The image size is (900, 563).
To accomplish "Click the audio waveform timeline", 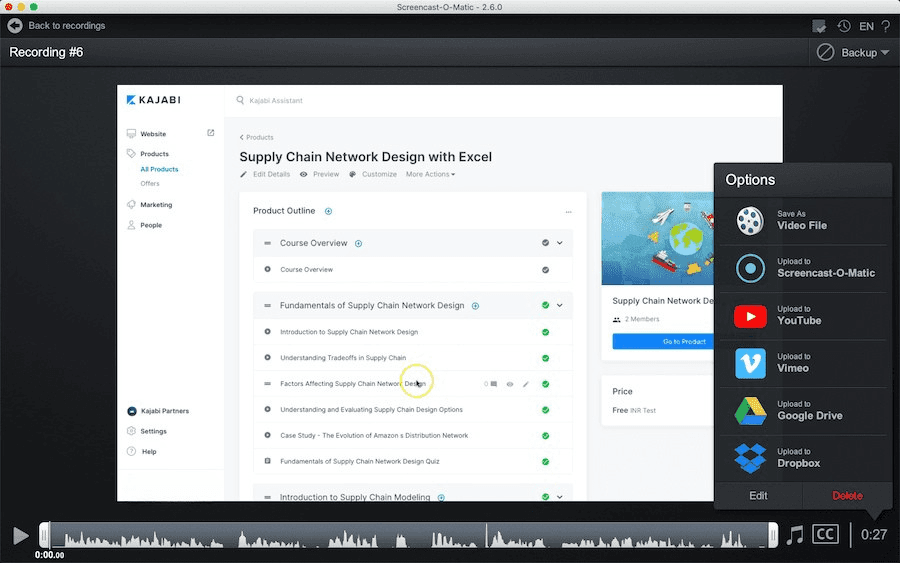I will click(x=400, y=535).
